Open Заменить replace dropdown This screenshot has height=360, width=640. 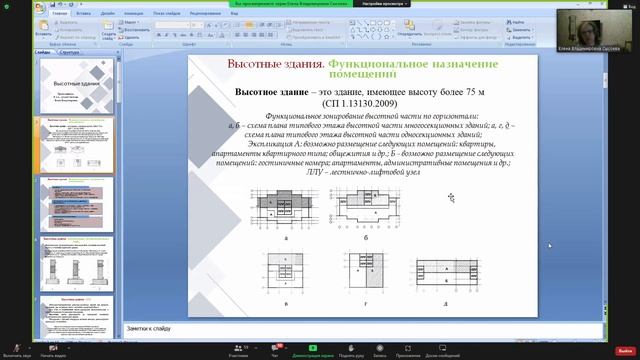point(519,30)
